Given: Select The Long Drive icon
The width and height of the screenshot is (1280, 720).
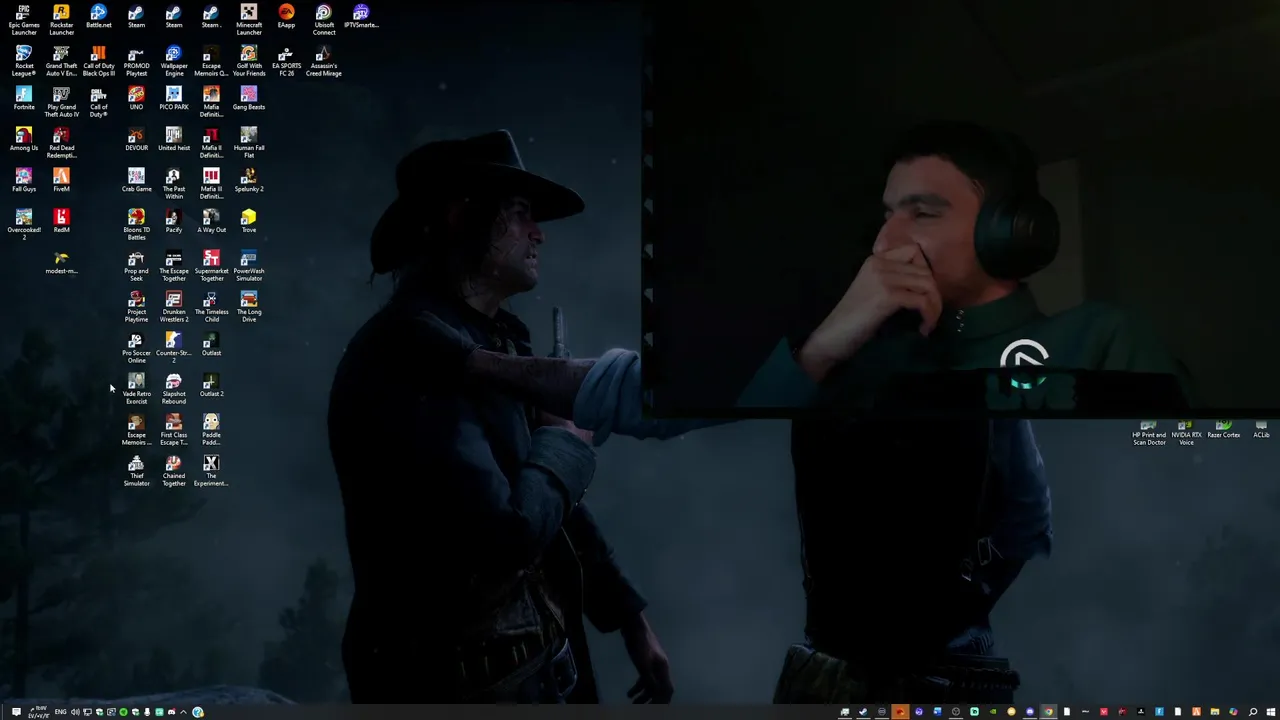Looking at the screenshot, I should point(248,306).
